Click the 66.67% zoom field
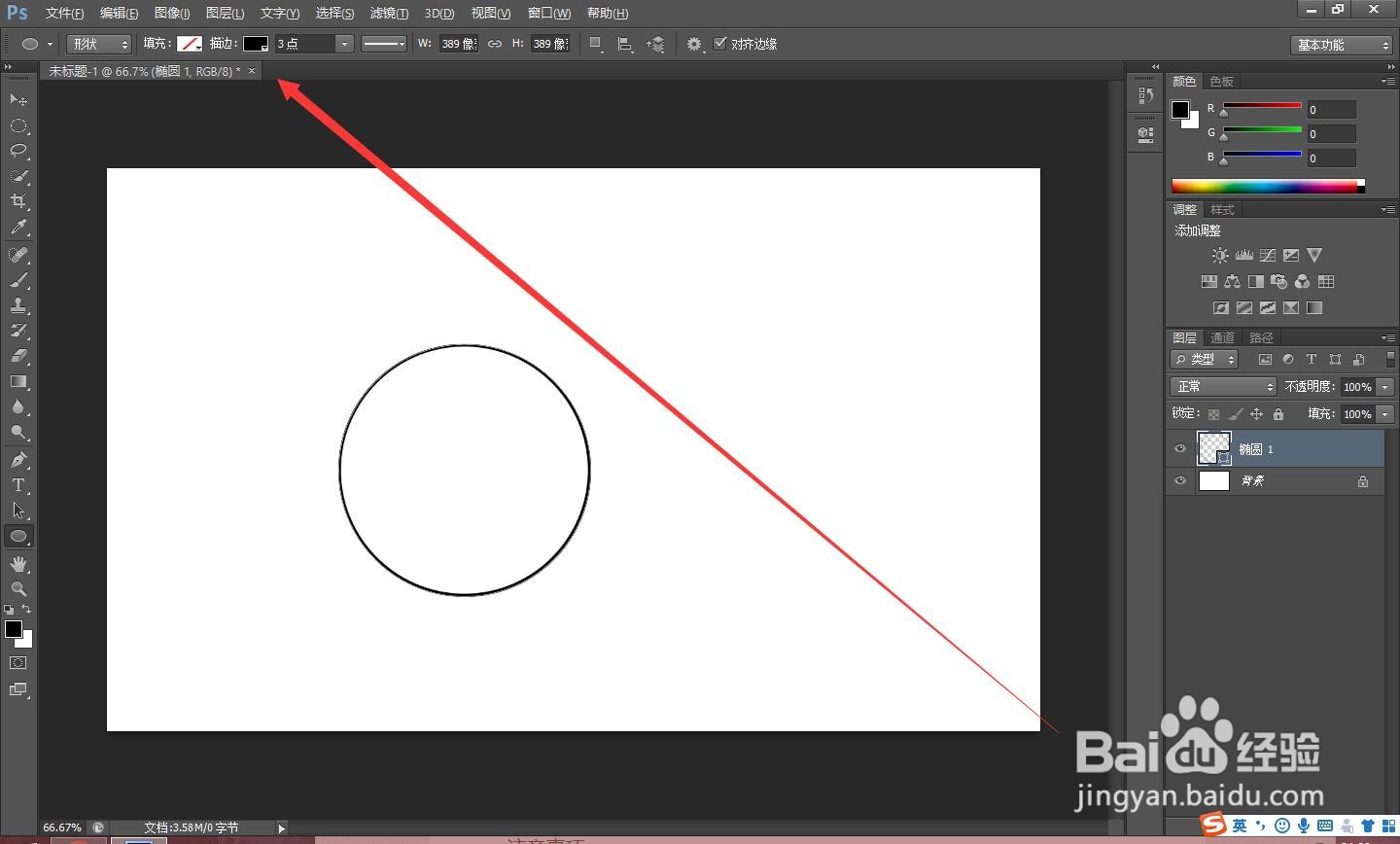Viewport: 1400px width, 844px height. point(63,828)
